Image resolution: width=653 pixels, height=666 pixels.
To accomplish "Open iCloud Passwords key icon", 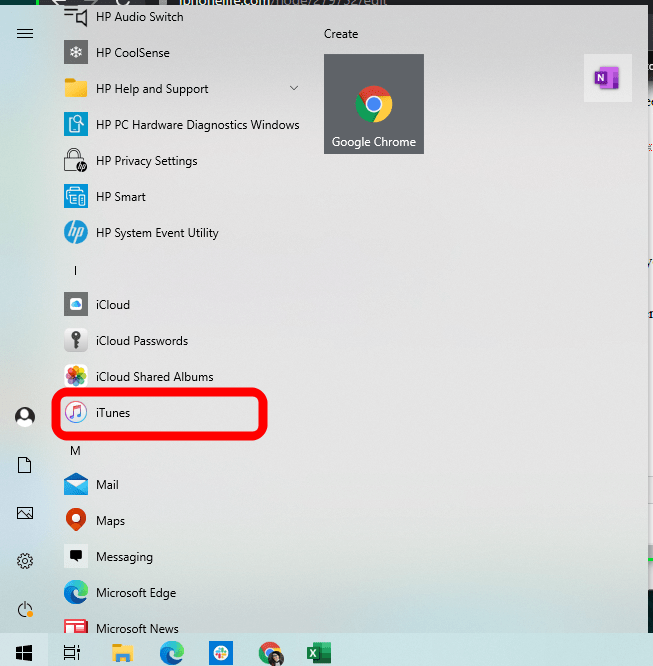I will 76,340.
